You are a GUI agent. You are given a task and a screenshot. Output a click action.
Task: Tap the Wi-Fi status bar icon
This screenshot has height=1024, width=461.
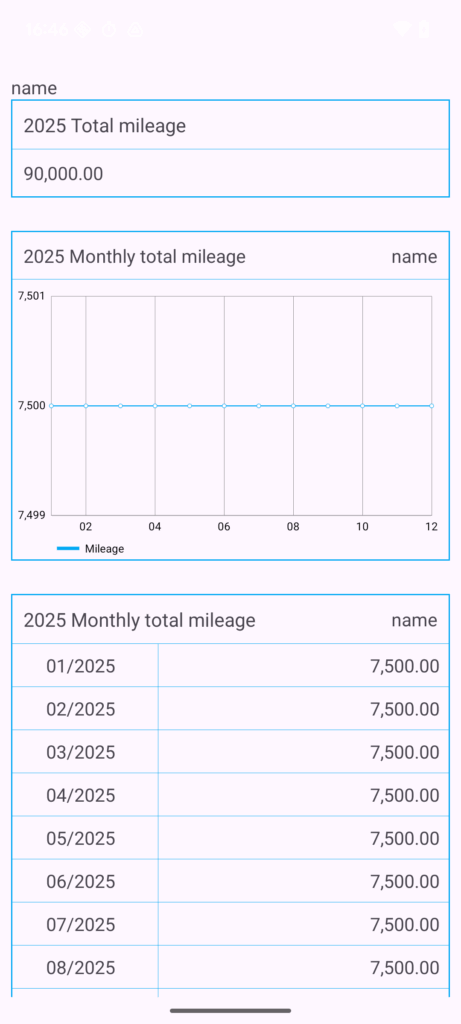(x=403, y=29)
